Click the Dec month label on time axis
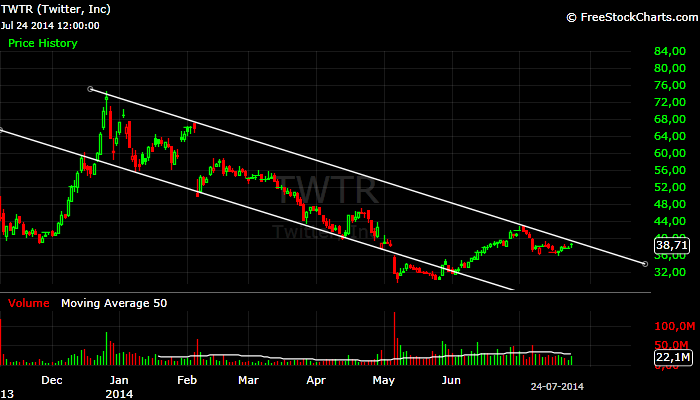 tap(52, 380)
